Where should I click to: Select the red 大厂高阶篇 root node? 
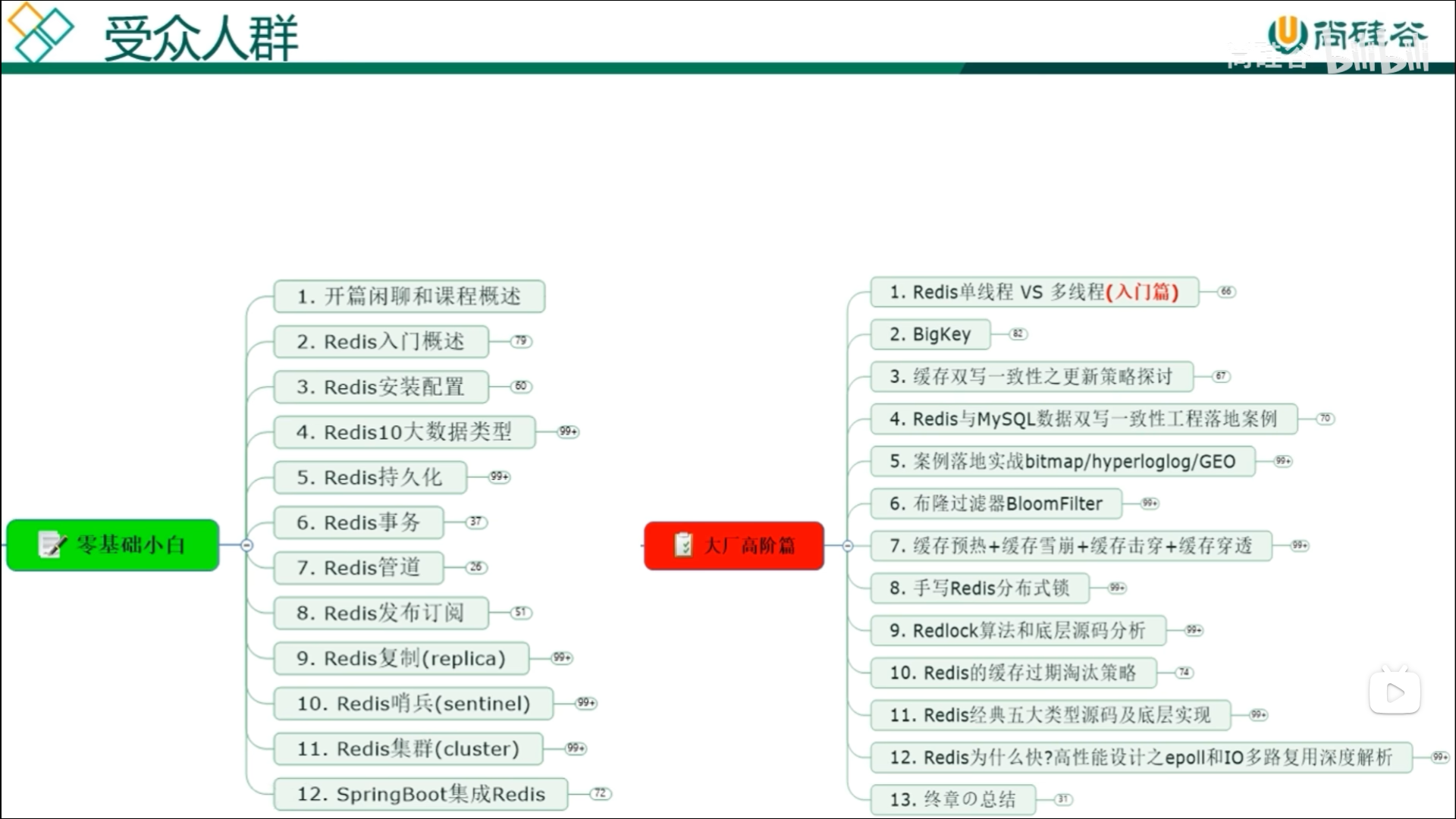[733, 546]
